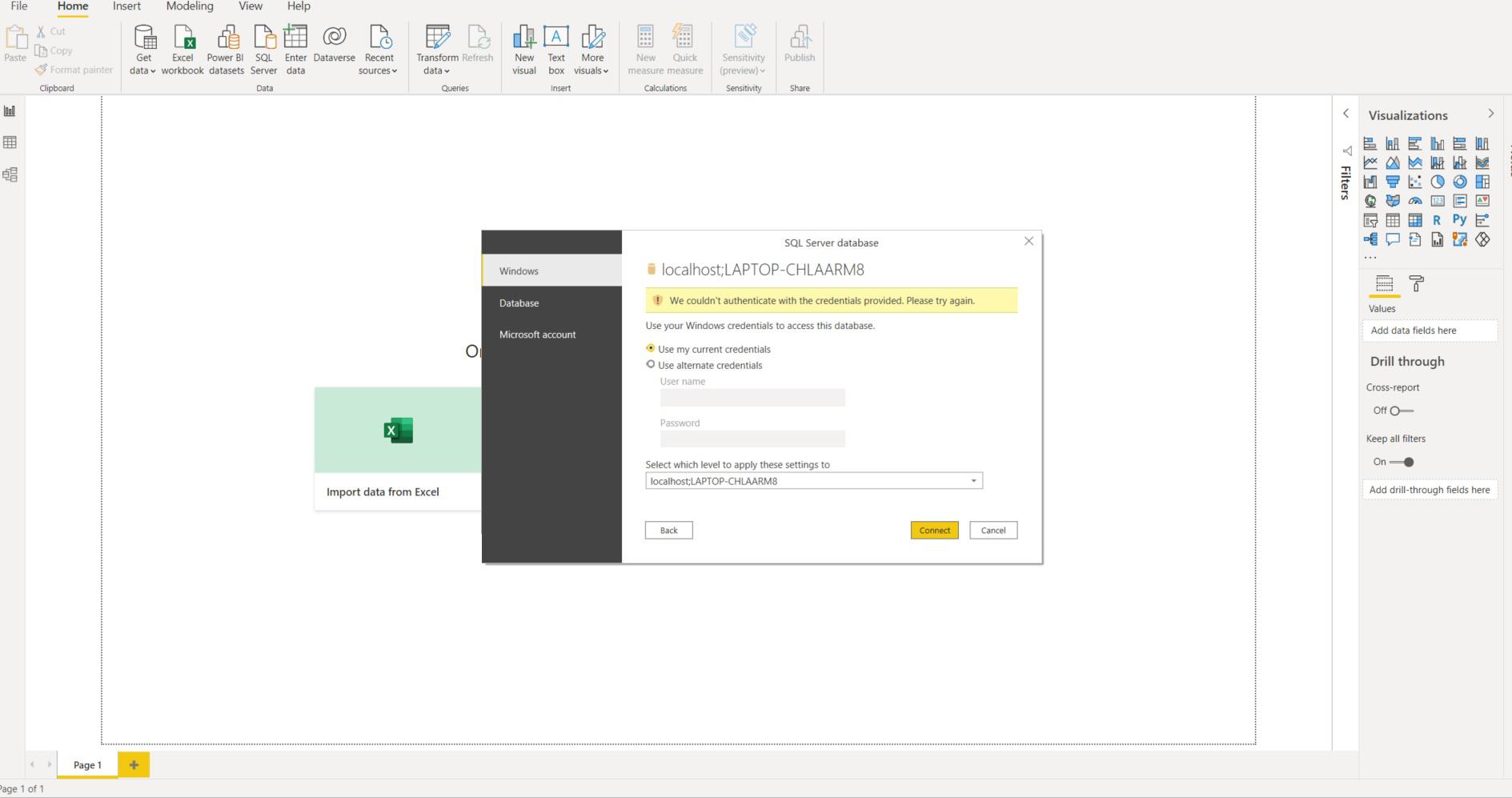Click the Cancel button in dialog

point(993,530)
